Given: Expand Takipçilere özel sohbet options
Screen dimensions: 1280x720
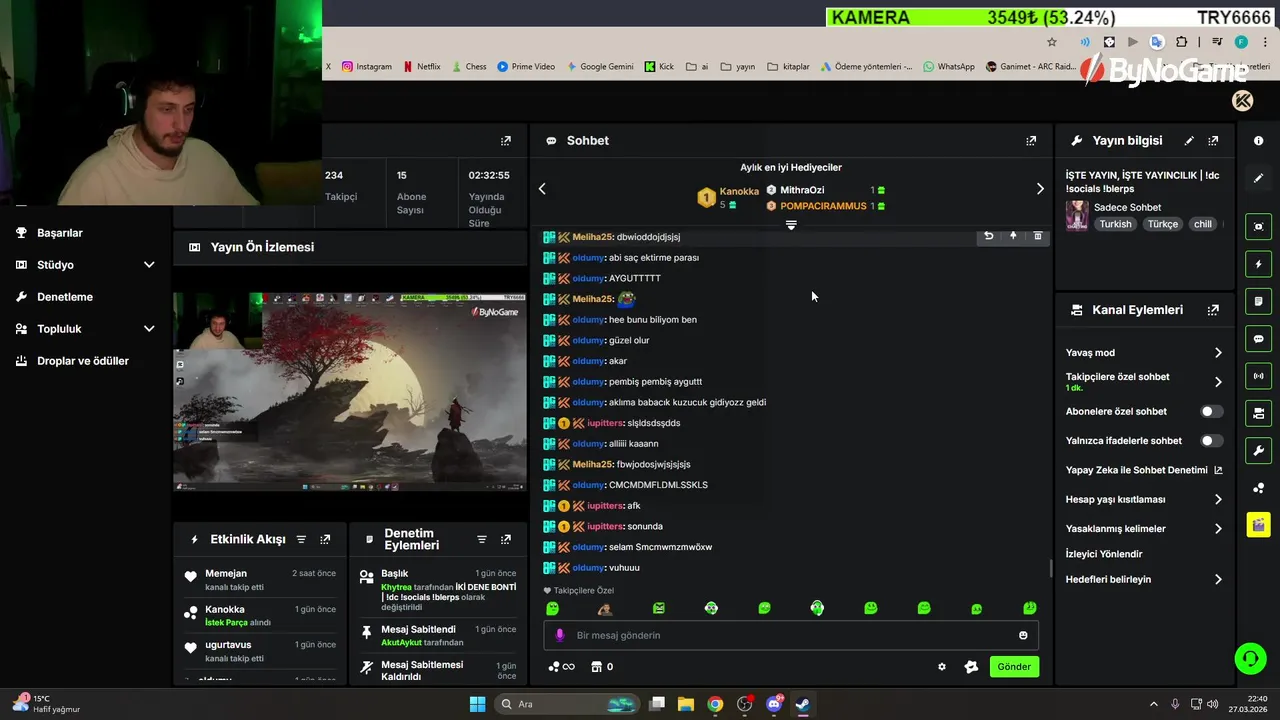Looking at the screenshot, I should pyautogui.click(x=1218, y=382).
